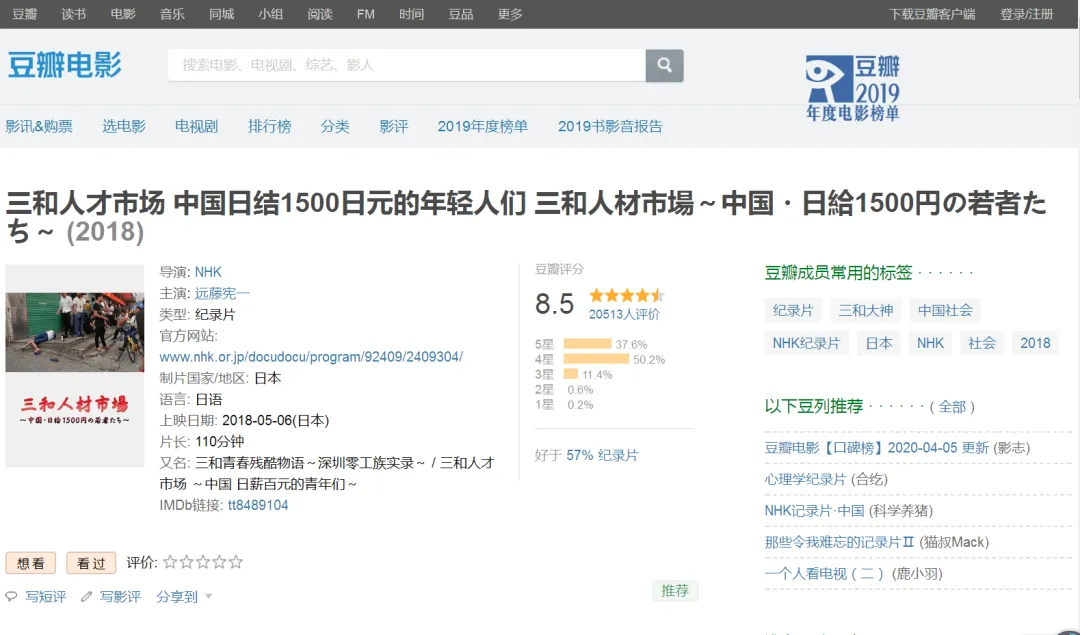
Task: Open 一个人看电视（二）list
Action: click(x=824, y=574)
